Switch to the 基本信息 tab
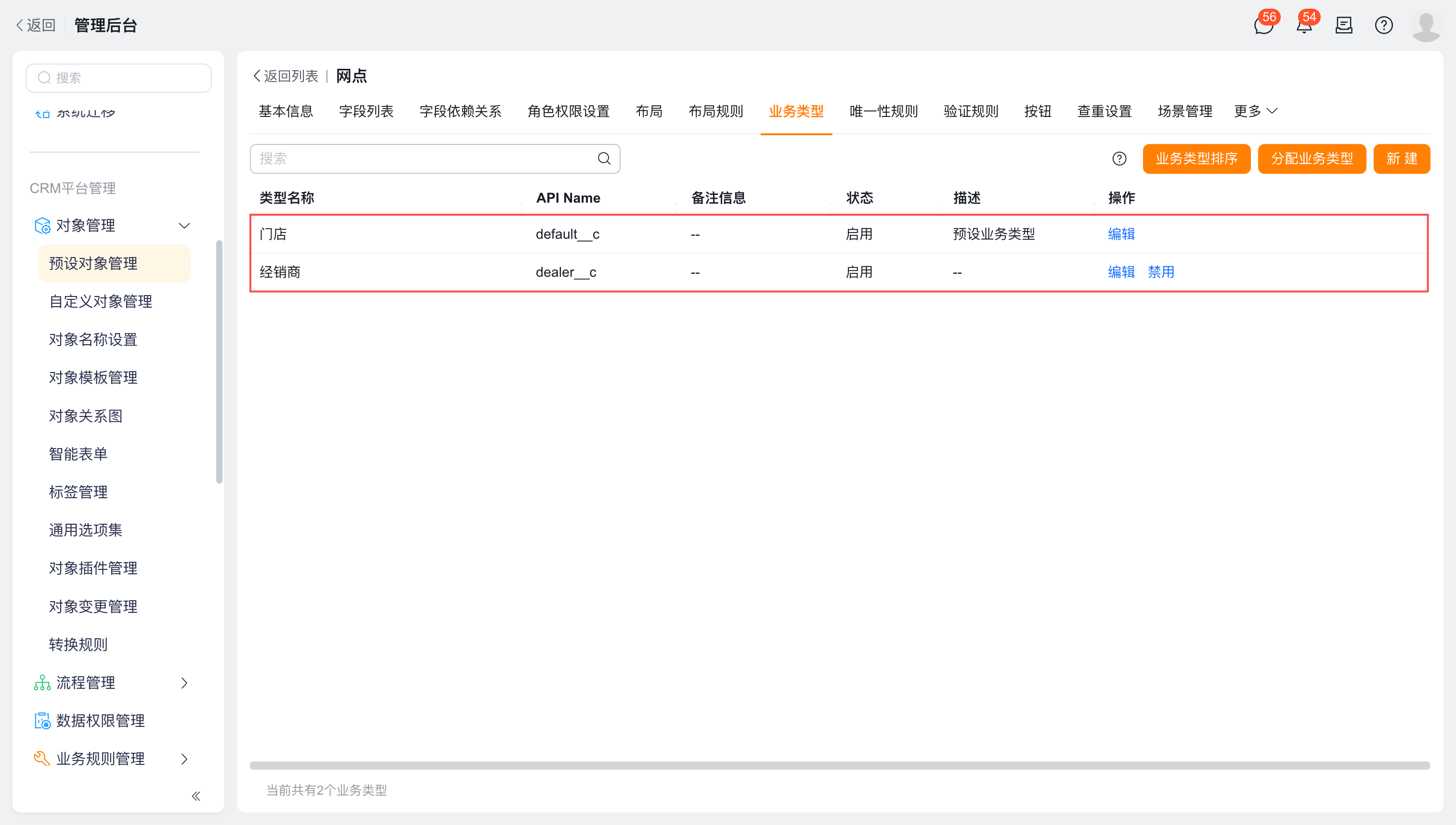This screenshot has width=1456, height=825. tap(286, 111)
